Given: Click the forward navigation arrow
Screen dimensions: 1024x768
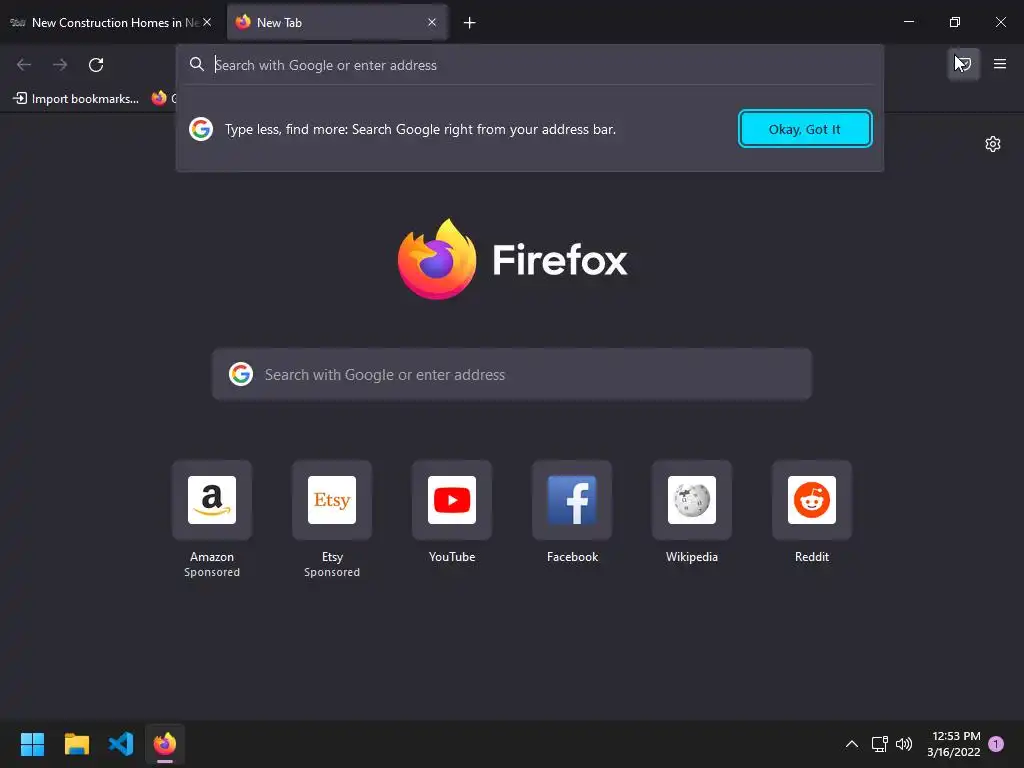Looking at the screenshot, I should pyautogui.click(x=60, y=65).
